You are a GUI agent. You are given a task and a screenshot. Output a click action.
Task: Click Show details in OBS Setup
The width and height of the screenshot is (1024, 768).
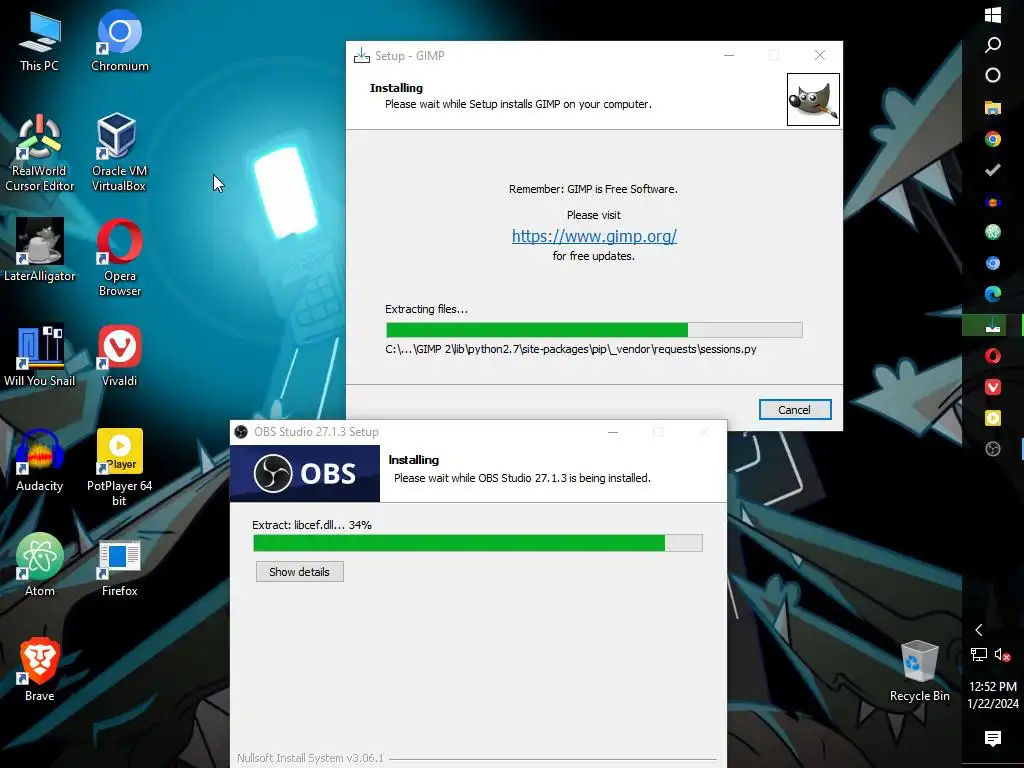[x=299, y=571]
